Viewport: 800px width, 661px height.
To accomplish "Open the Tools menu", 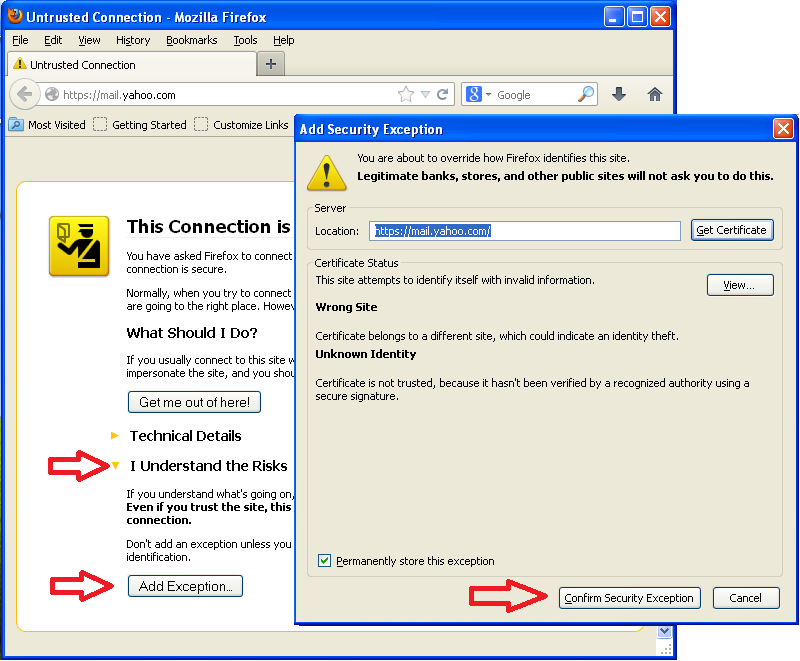I will pyautogui.click(x=245, y=40).
